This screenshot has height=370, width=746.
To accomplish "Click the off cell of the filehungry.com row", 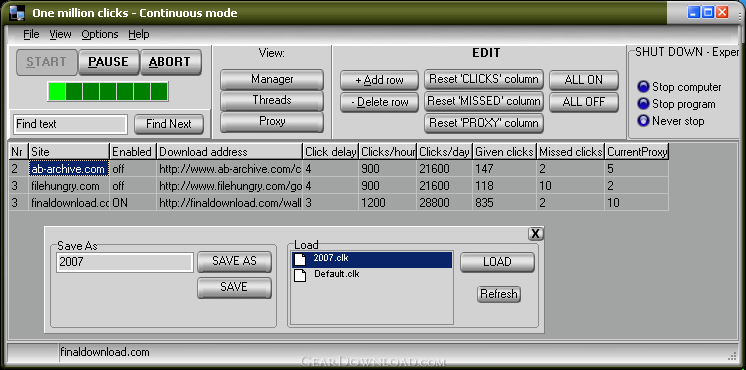I will [x=133, y=185].
